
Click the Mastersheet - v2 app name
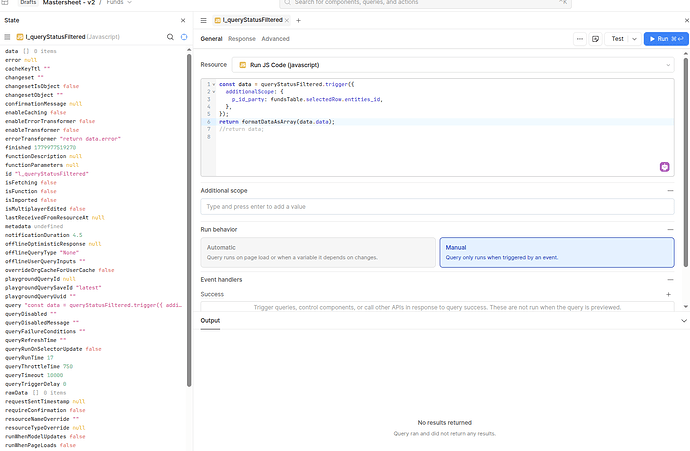69,3
